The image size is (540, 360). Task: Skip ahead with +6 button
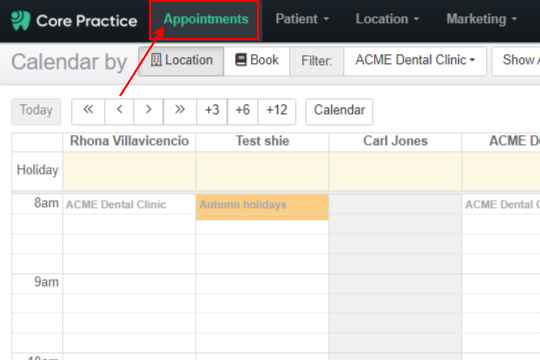(242, 111)
